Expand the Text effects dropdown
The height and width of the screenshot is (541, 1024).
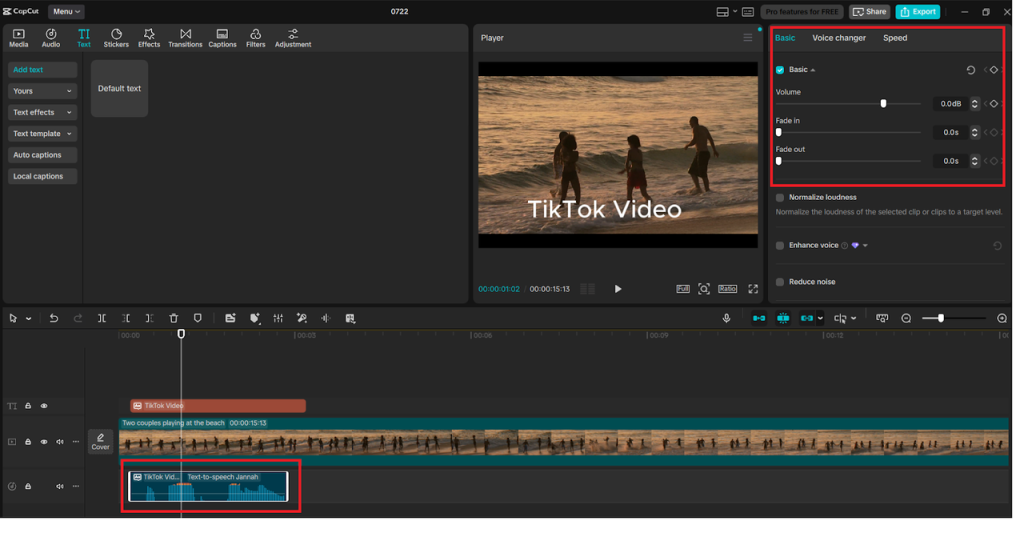(x=42, y=112)
